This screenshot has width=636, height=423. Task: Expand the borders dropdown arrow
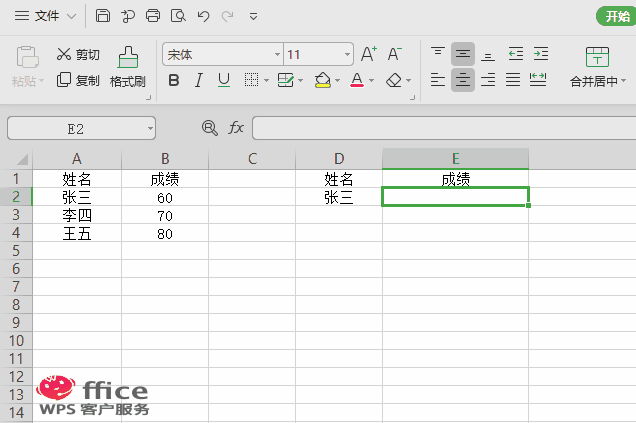pos(266,80)
